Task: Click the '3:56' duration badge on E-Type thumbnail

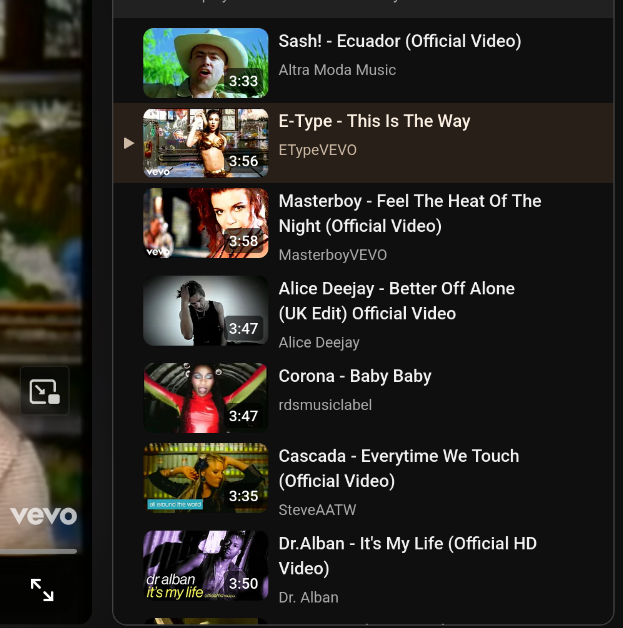Action: (x=243, y=161)
